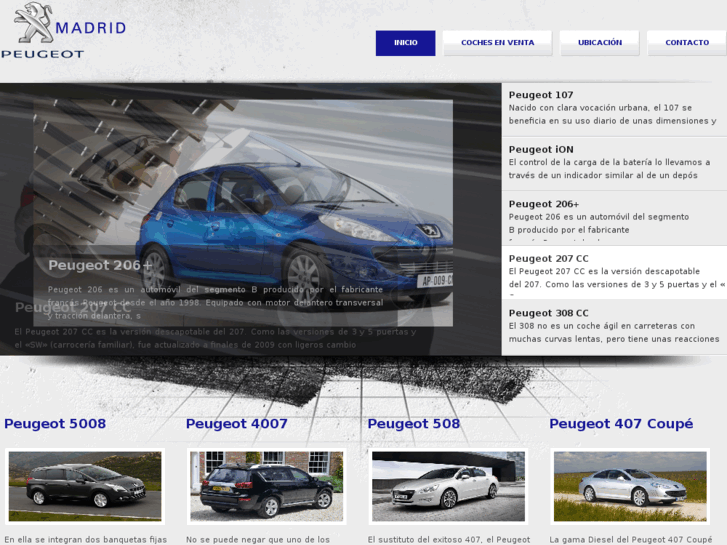Click the white Peugeot 508 thumbnail

(448, 486)
